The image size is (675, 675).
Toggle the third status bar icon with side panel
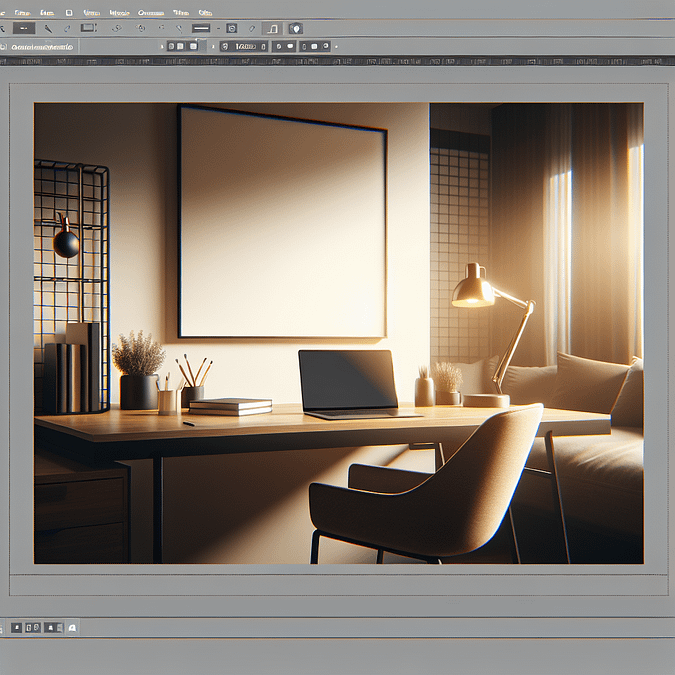[x=54, y=628]
